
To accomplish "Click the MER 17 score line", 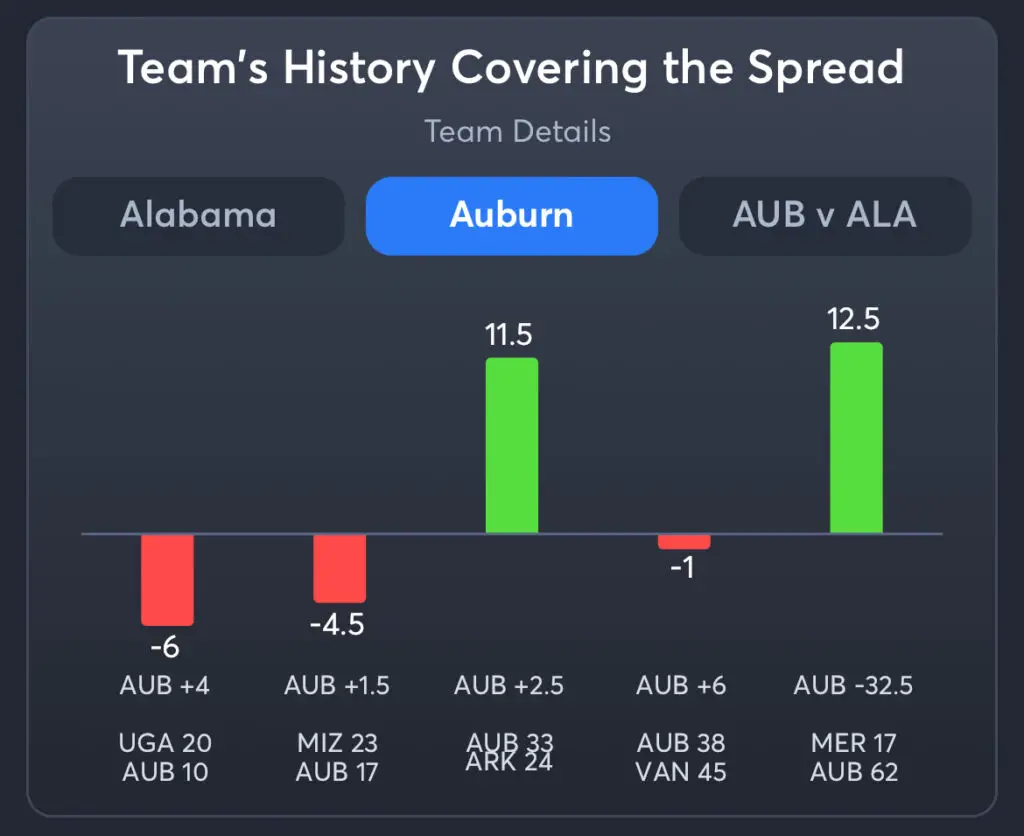I will pos(853,743).
